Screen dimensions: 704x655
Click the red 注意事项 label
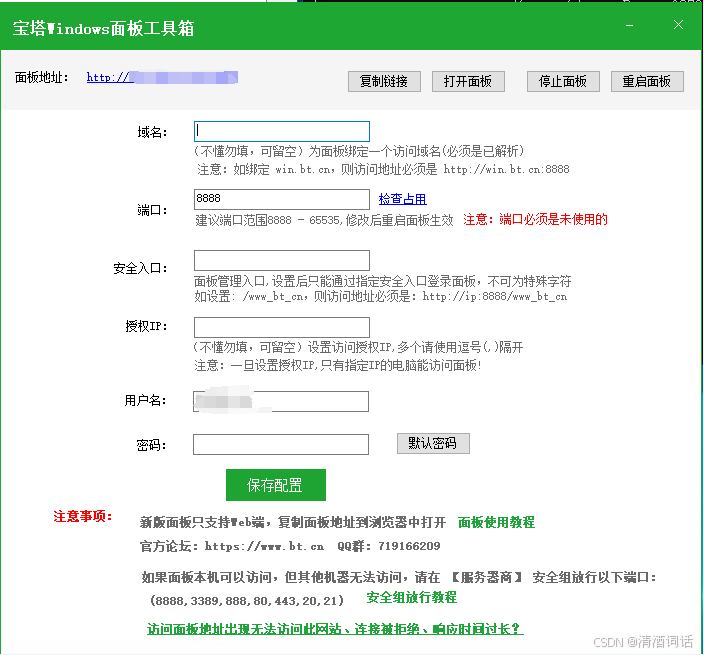click(x=83, y=516)
